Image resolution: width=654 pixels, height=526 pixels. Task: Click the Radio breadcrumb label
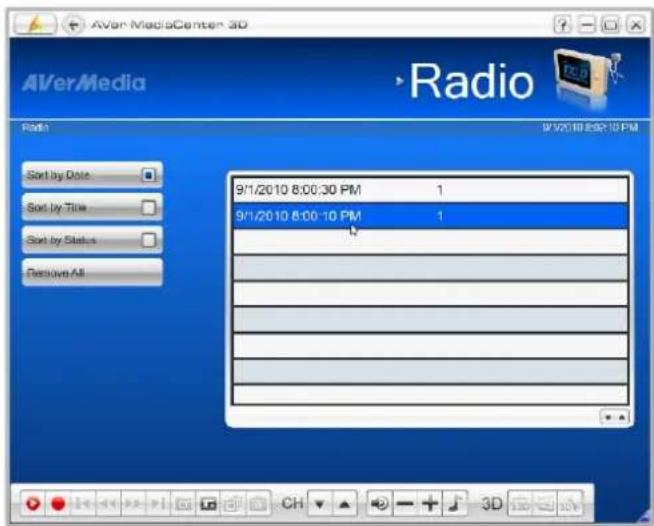pos(35,127)
